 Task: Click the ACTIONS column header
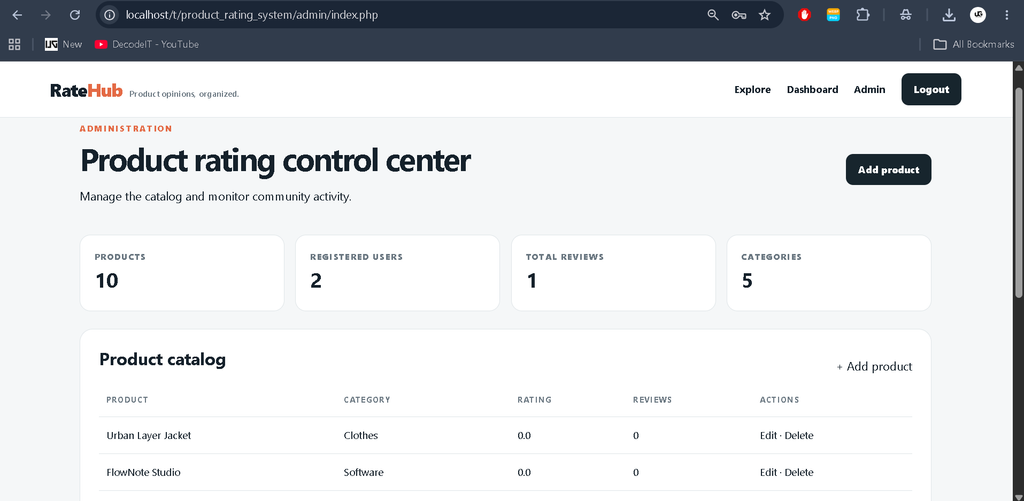(x=779, y=400)
